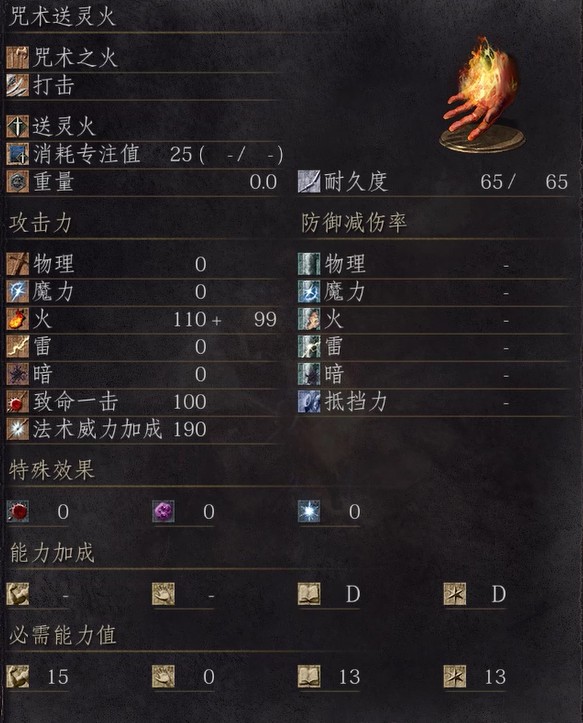Click the intelligence scaling D value
This screenshot has height=723, width=583.
click(x=353, y=594)
